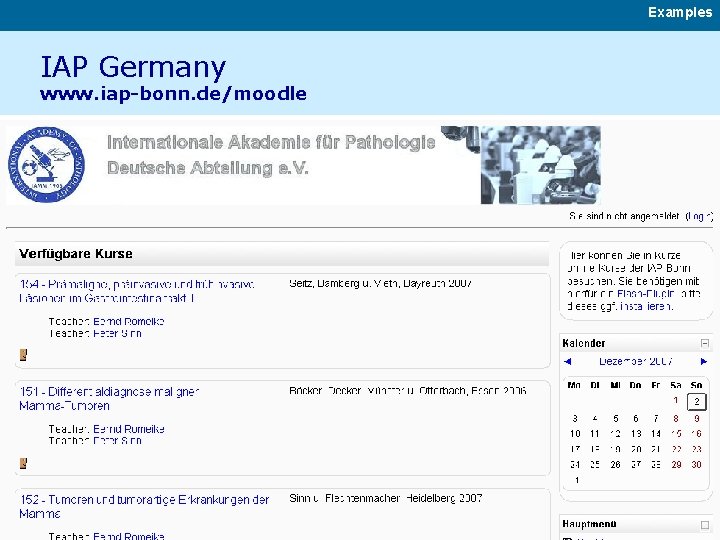Click text Seitz, Bamberg u. Vieth, Bayreuth 2007
The height and width of the screenshot is (540, 720).
(380, 283)
